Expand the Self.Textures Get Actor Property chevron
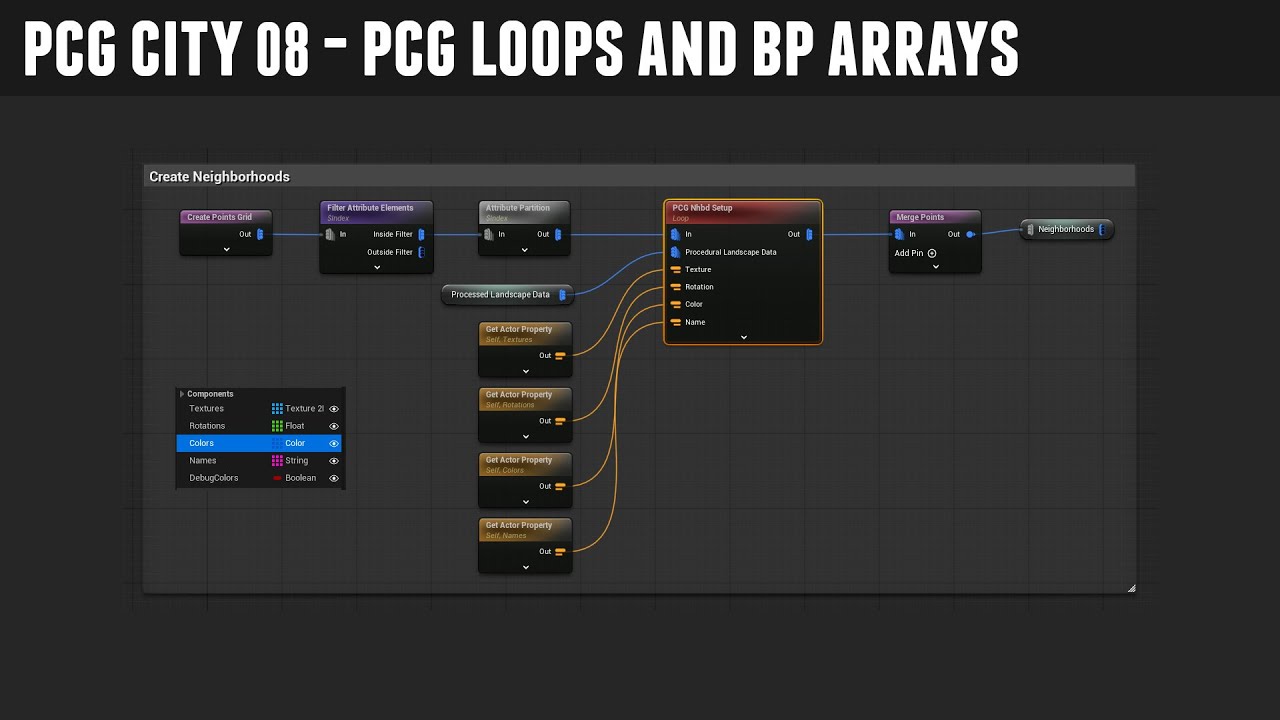This screenshot has width=1280, height=720. [525, 371]
